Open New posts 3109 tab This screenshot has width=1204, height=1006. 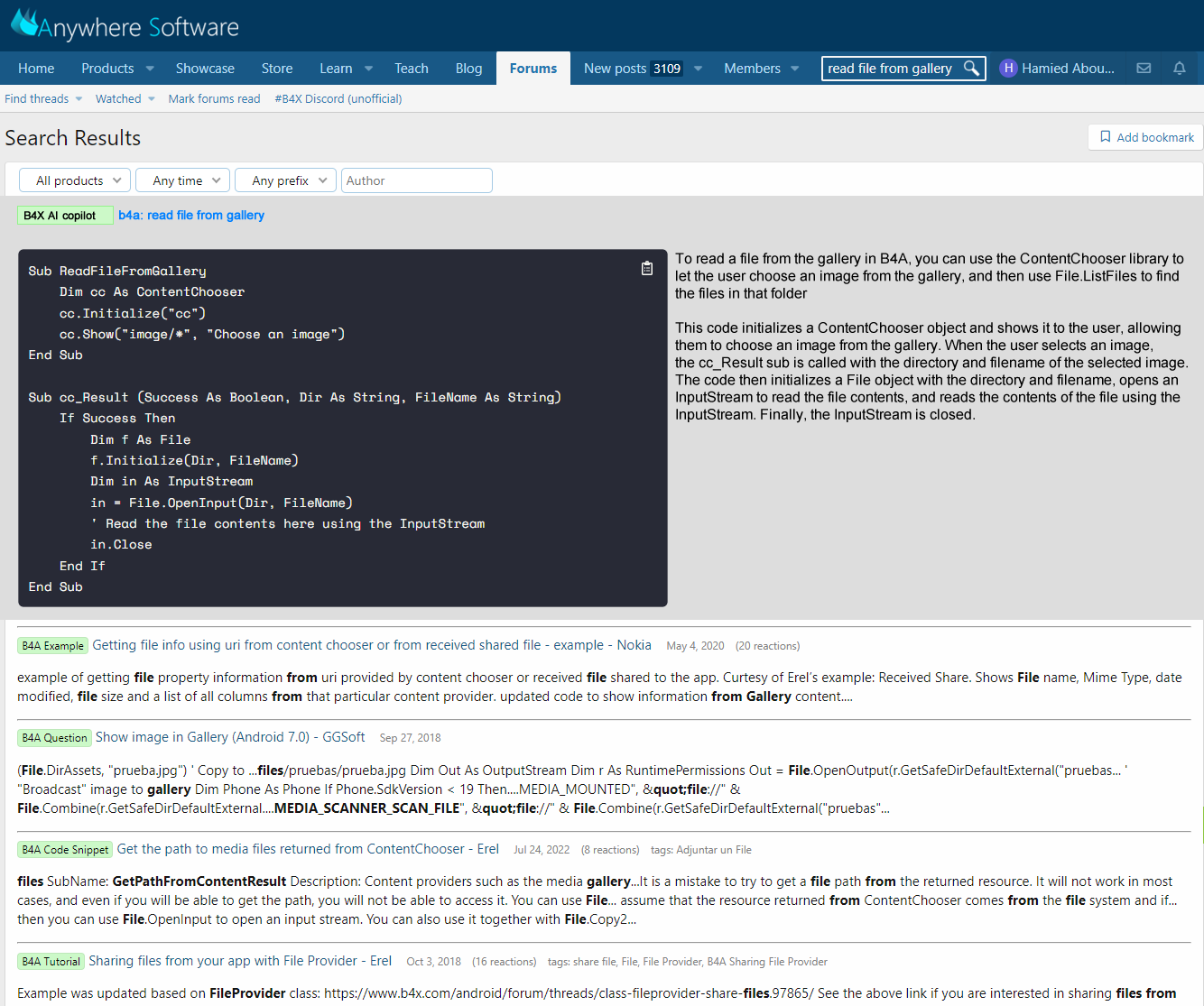633,69
